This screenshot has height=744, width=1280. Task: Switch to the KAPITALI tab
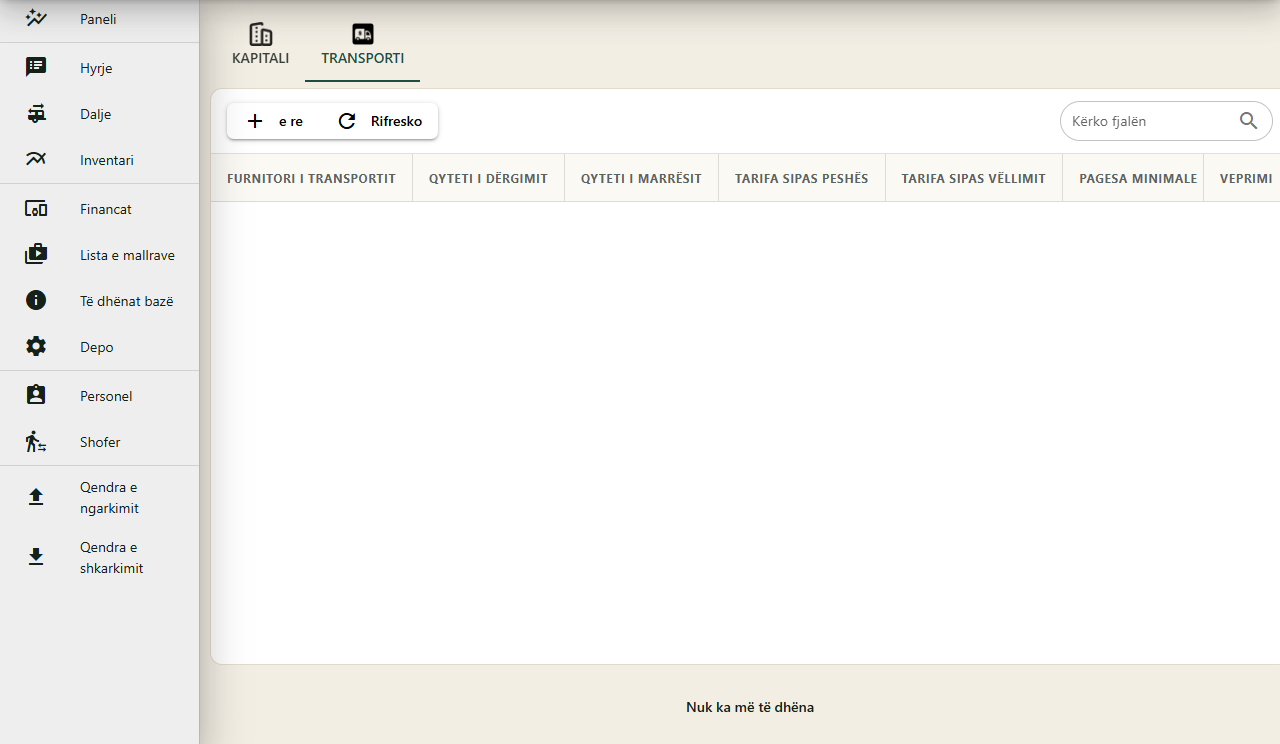click(261, 47)
